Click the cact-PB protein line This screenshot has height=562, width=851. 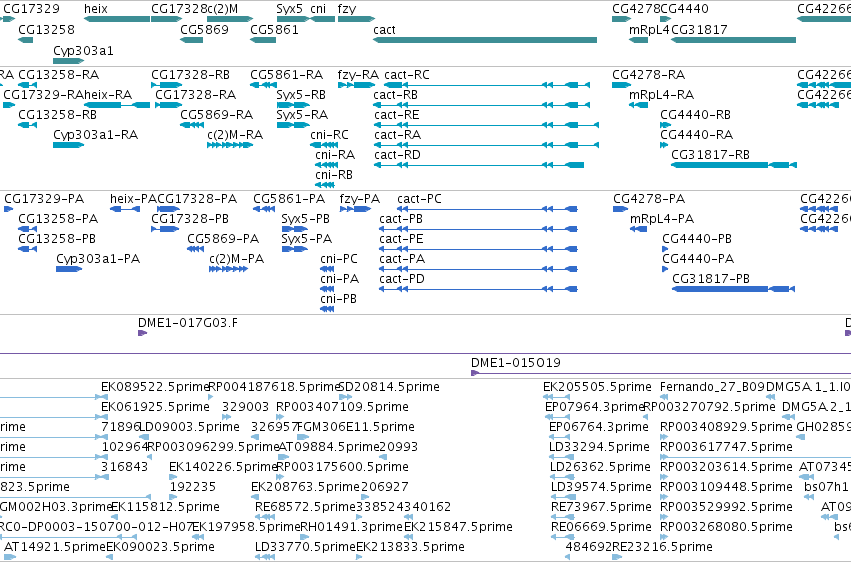pos(478,229)
